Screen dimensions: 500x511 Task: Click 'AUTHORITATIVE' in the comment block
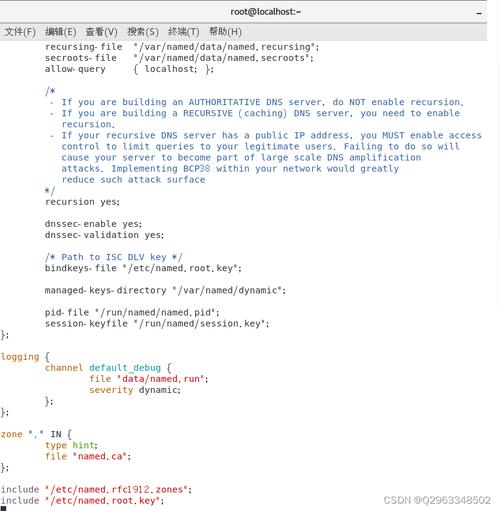pos(224,102)
